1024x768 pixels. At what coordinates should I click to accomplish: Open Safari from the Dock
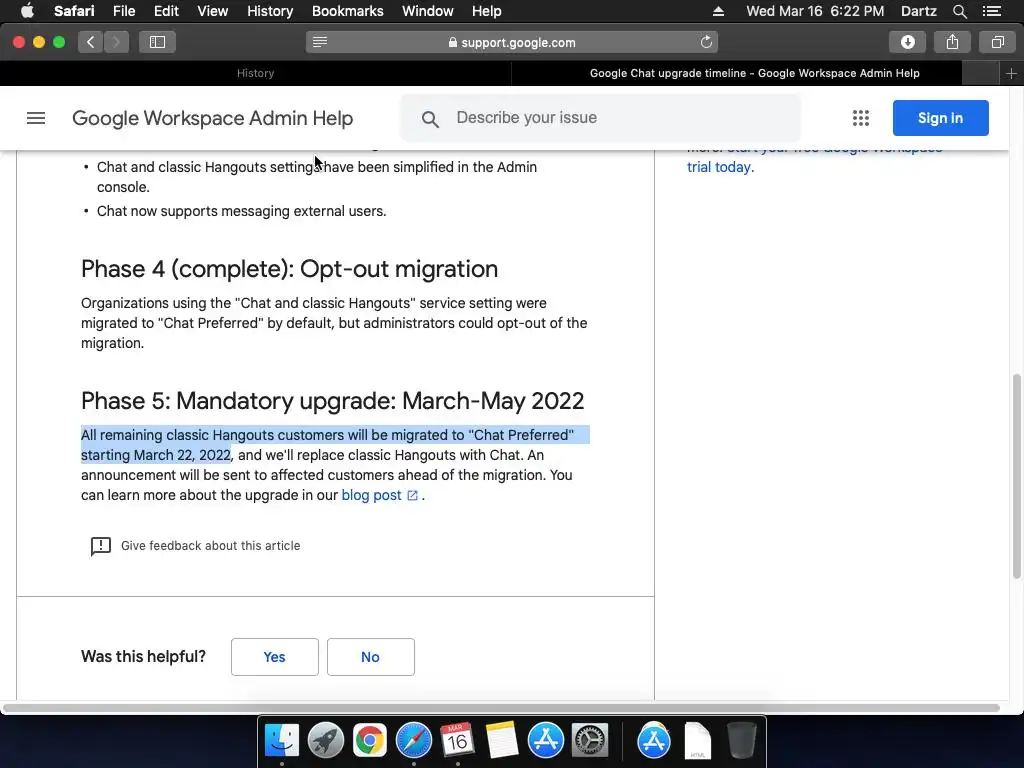click(x=413, y=740)
